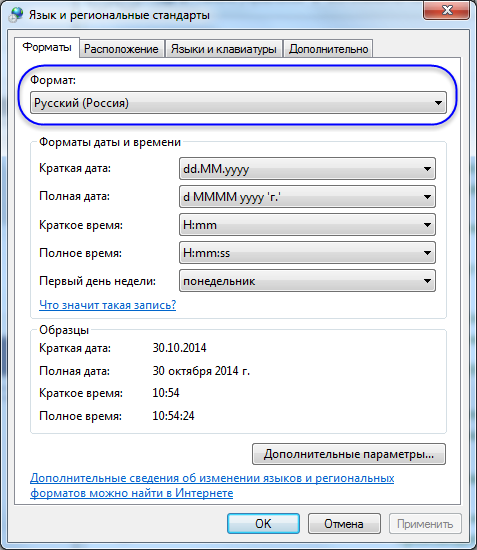Image resolution: width=477 pixels, height=550 pixels.
Task: Open the Формат dropdown showing Русский (Россия)
Action: click(x=238, y=103)
